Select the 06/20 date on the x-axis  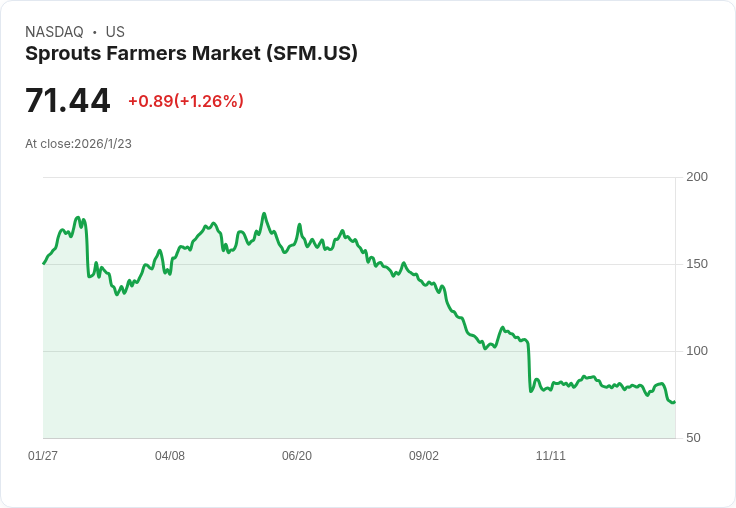pyautogui.click(x=297, y=456)
